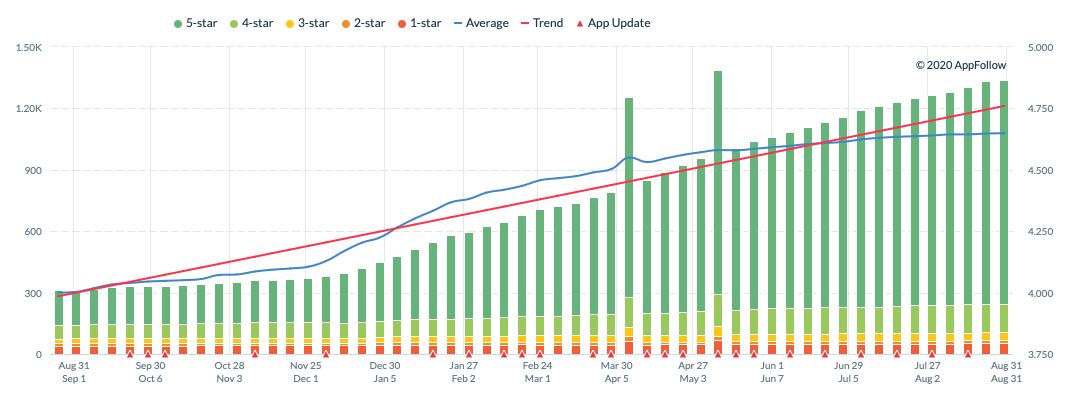The height and width of the screenshot is (399, 1077).
Task: Click the 5.000 right axis label
Action: pyautogui.click(x=1040, y=47)
